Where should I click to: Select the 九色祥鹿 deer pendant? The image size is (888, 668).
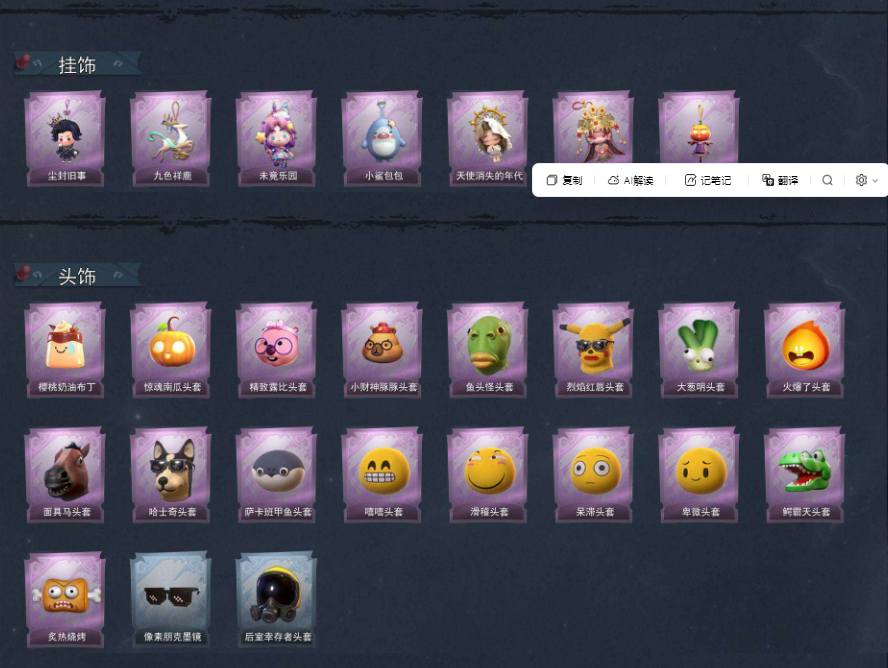[170, 139]
